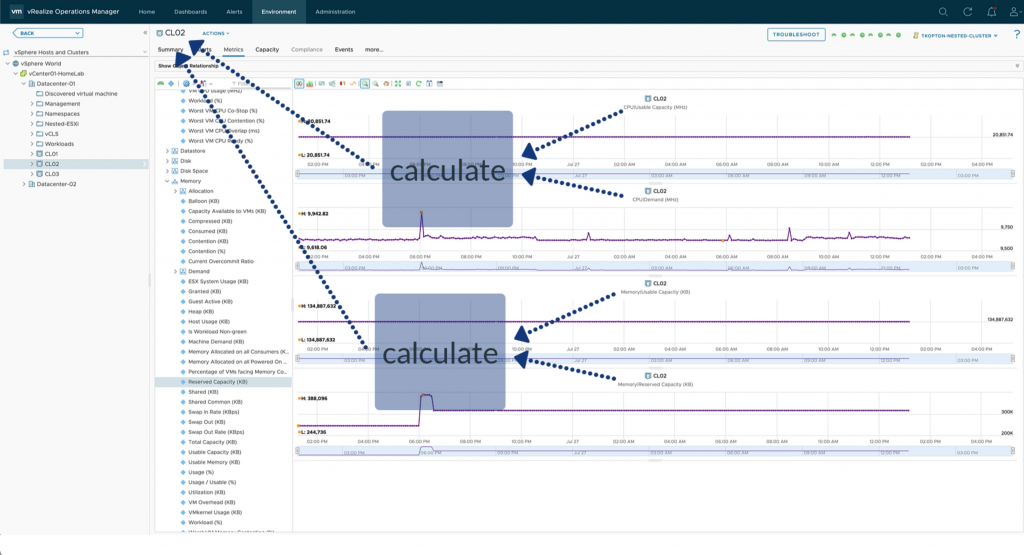Select Usable Capacity (KB) memory metric

pos(215,452)
